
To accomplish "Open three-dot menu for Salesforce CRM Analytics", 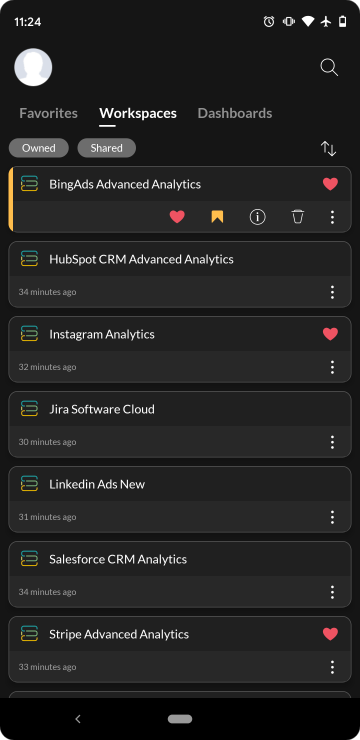I will (x=332, y=592).
